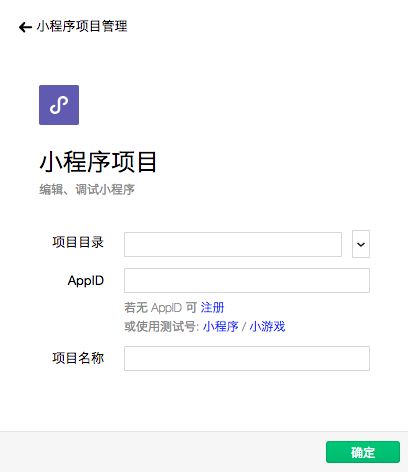This screenshot has width=408, height=473.
Task: Use the 小程序 test account link
Action: coord(220,326)
